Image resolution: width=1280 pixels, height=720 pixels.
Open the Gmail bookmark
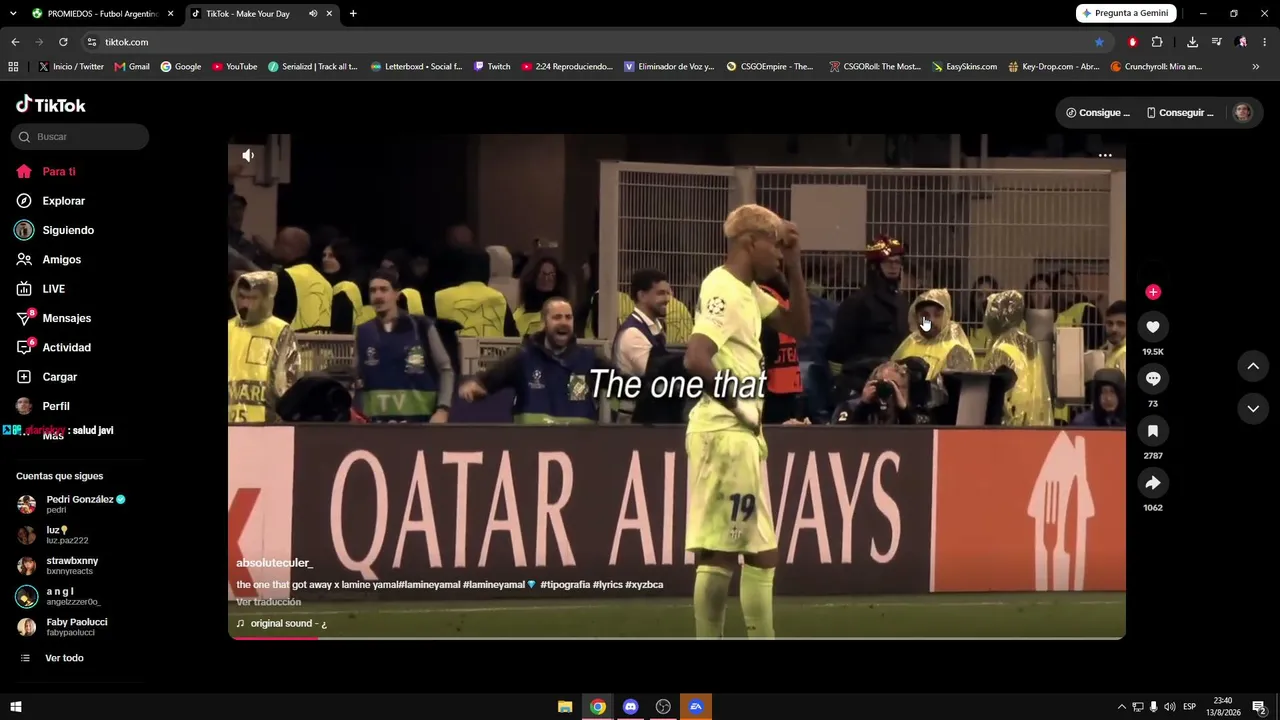pos(132,67)
